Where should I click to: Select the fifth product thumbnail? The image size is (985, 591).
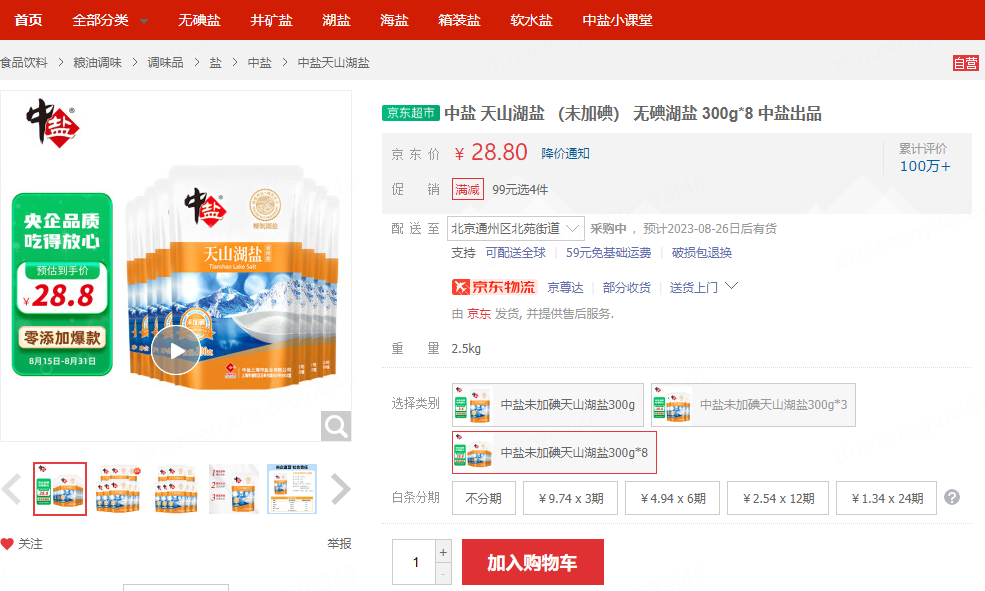coord(292,489)
